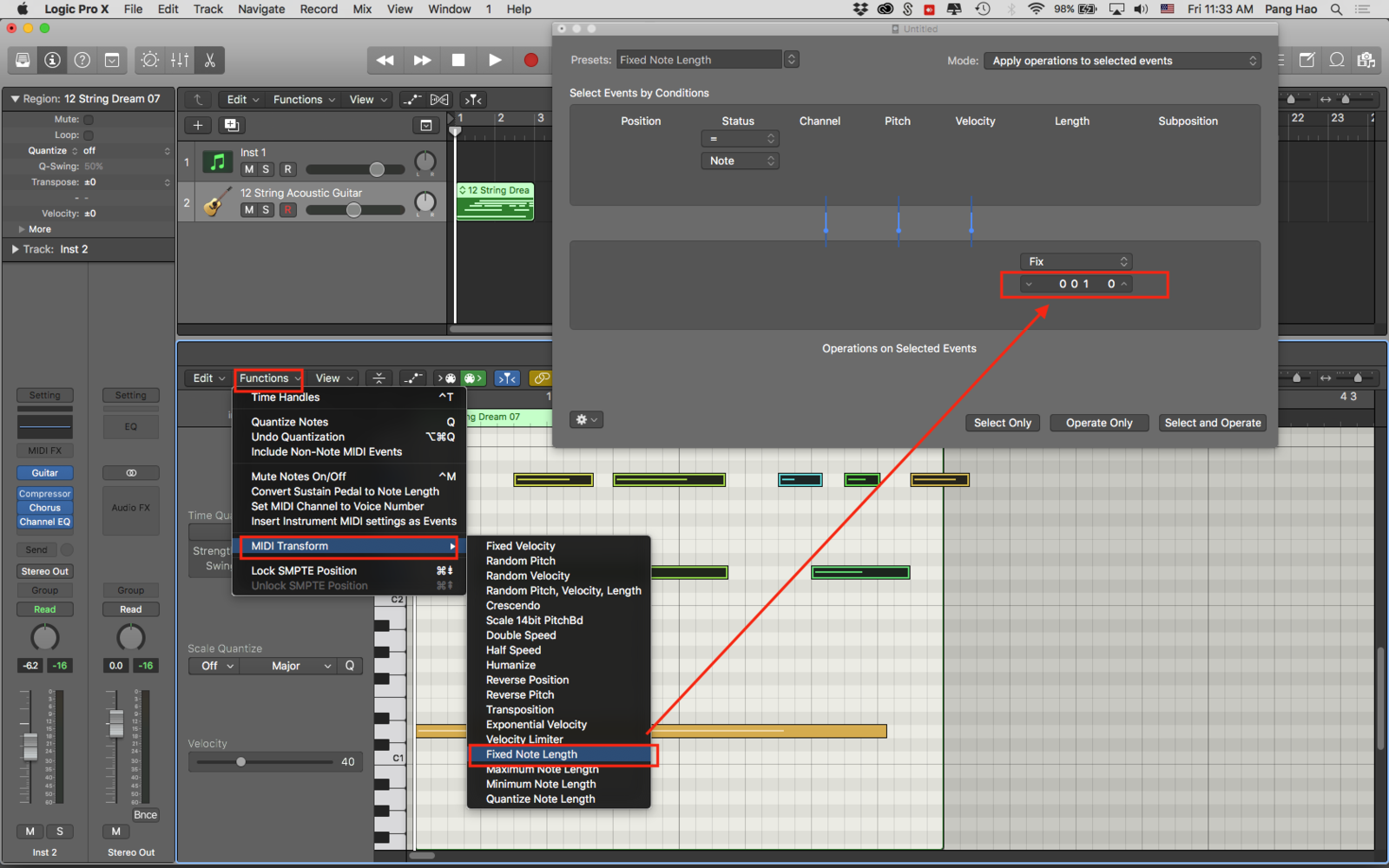Viewport: 1389px width, 868px height.
Task: Toggle Mute checkbox in Region inspector
Action: click(89, 120)
